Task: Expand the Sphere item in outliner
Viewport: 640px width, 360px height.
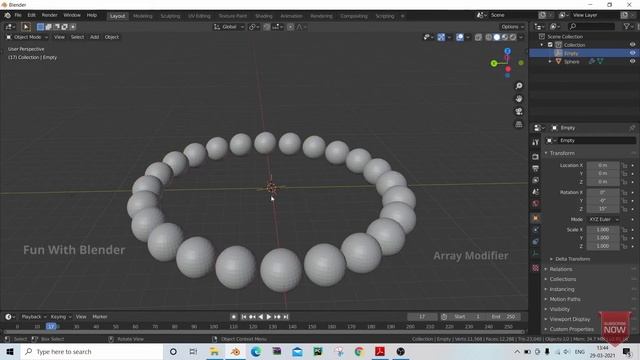Action: pos(550,61)
